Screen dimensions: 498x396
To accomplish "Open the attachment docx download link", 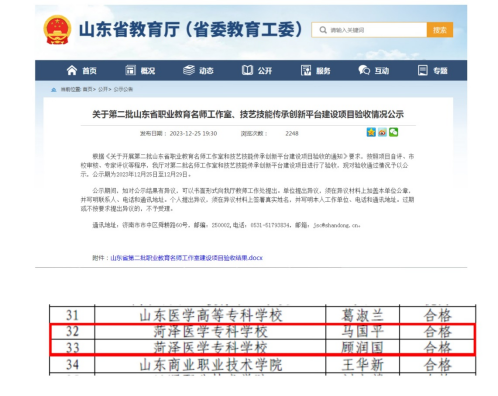I will click(x=186, y=258).
